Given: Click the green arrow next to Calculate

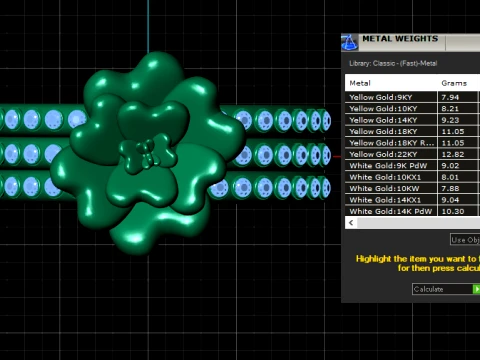Looking at the screenshot, I should click(x=476, y=289).
